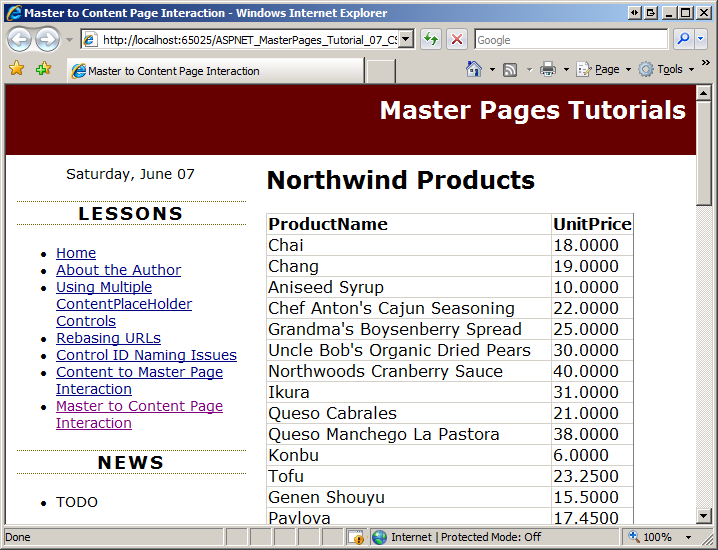Viewport: 718px width, 550px height.
Task: Expand the toolbar overflow chevron
Action: point(706,62)
